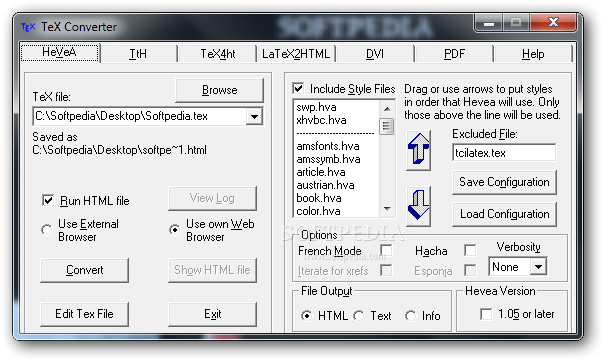This screenshot has width=604, height=361.
Task: Click the up arrow to move style up
Action: coord(418,150)
